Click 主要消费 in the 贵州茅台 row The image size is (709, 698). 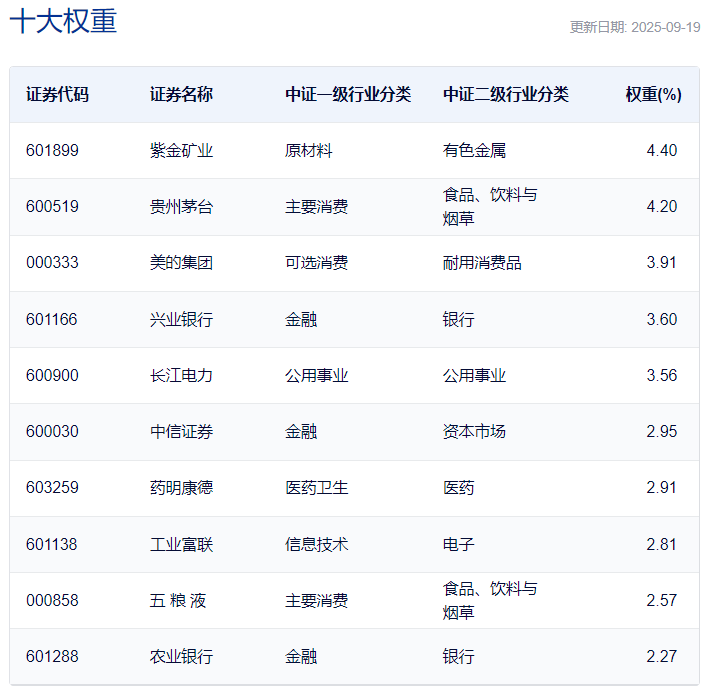[x=317, y=207]
